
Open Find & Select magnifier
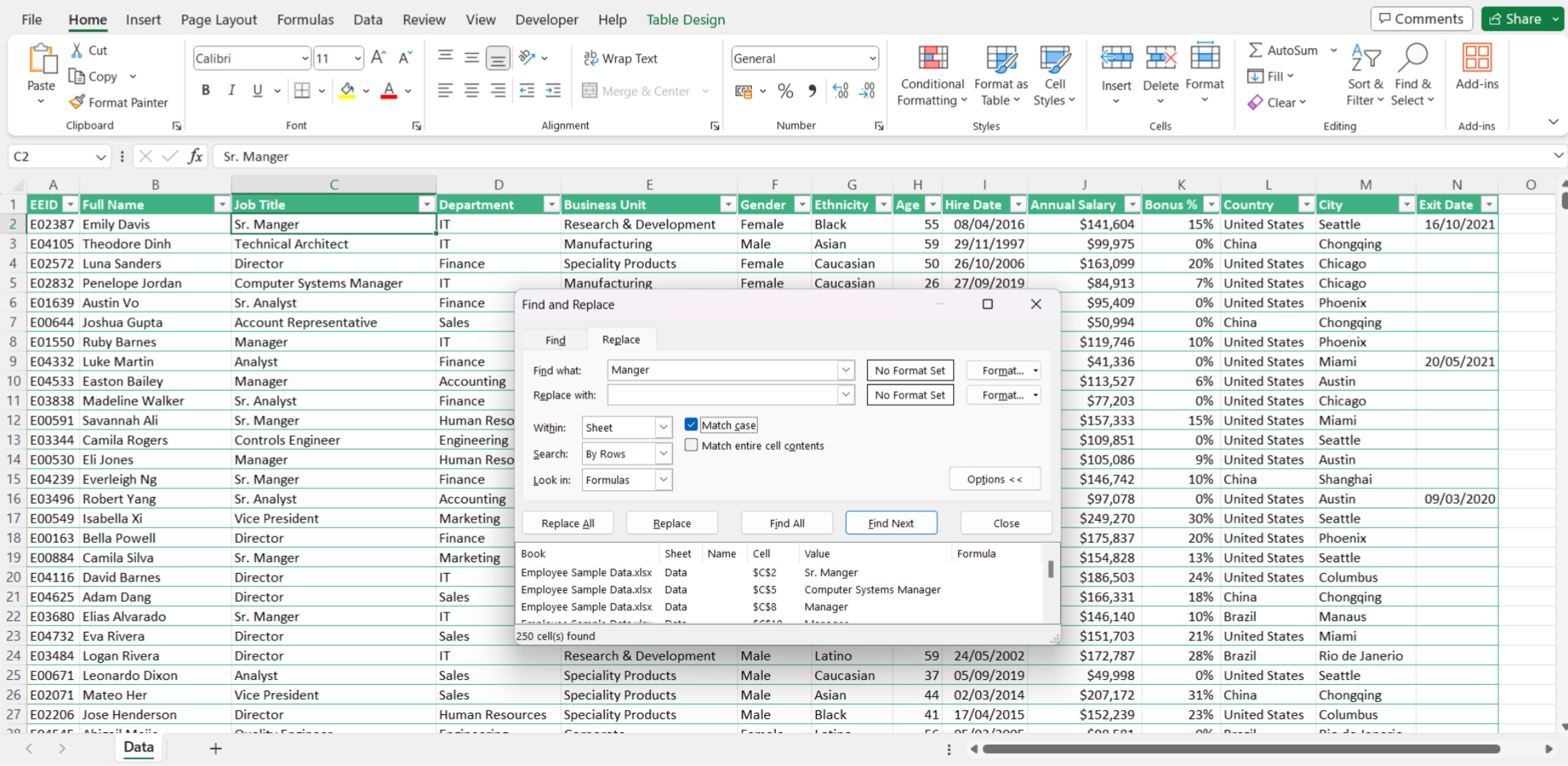pyautogui.click(x=1413, y=75)
